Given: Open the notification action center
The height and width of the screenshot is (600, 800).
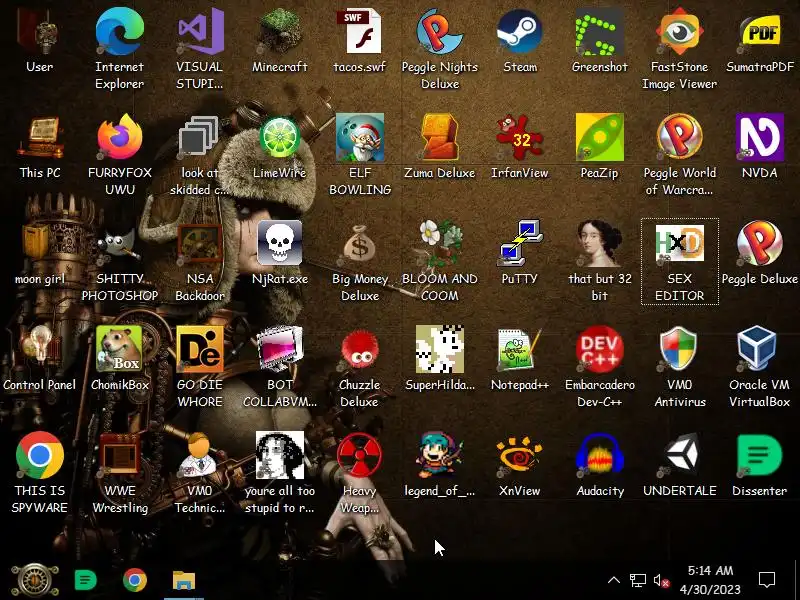Looking at the screenshot, I should 767,580.
